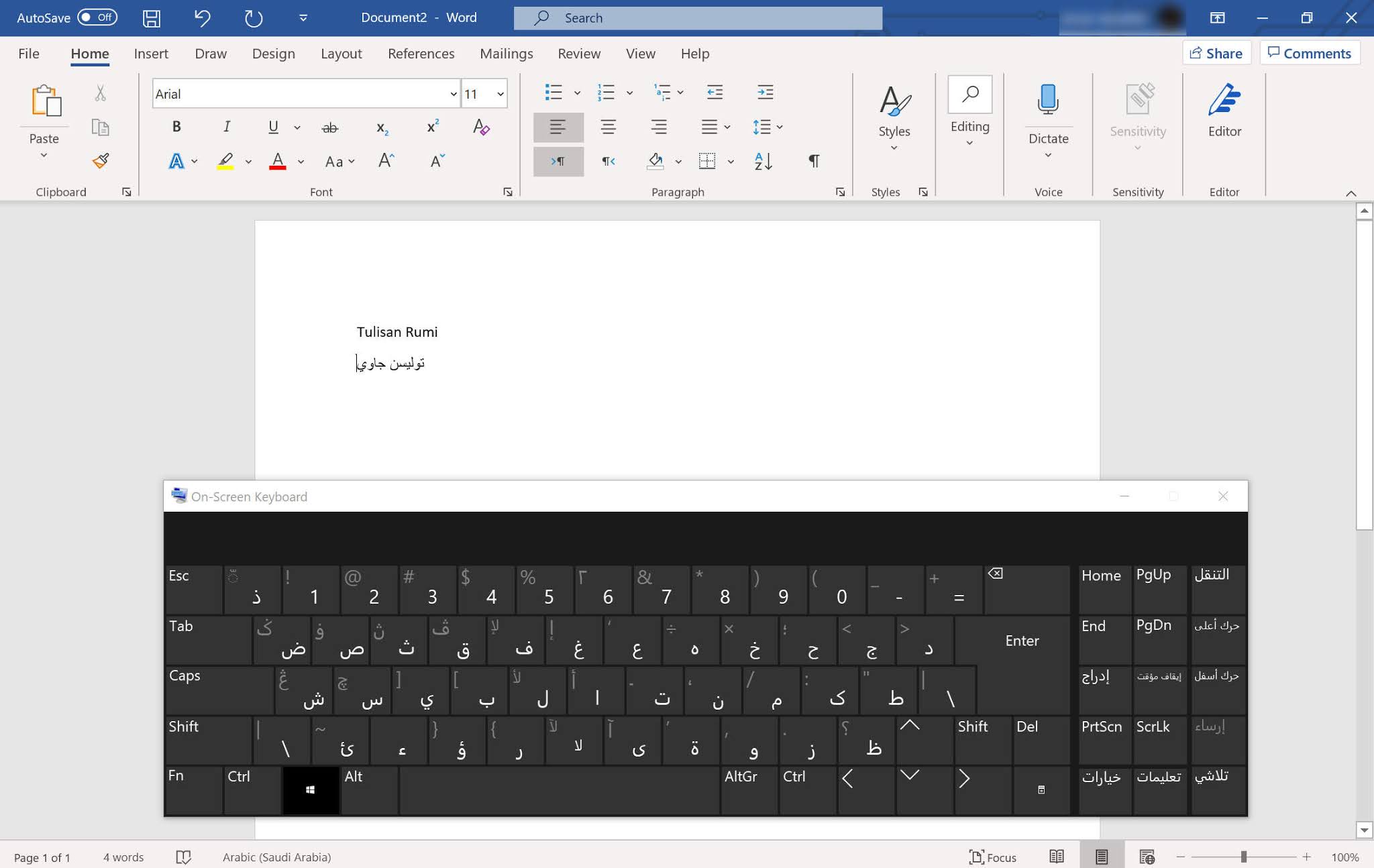Expand the numbering list dropdown arrow
This screenshot has height=868, width=1374.
pyautogui.click(x=629, y=93)
